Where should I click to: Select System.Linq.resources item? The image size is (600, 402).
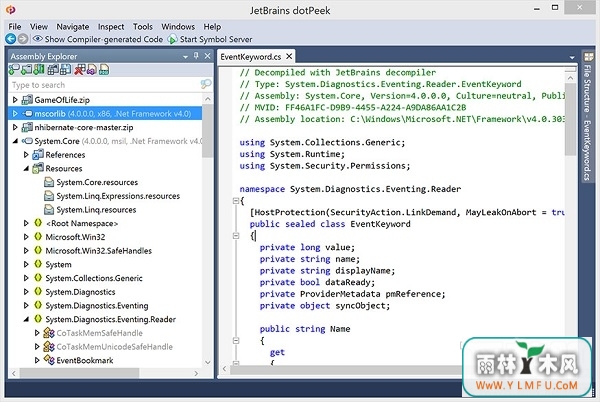(96, 210)
